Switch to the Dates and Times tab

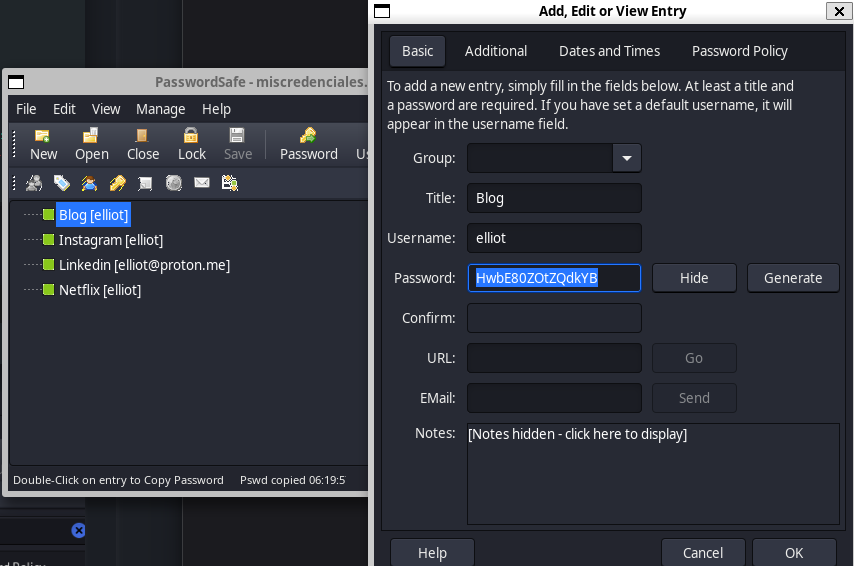[x=609, y=51]
